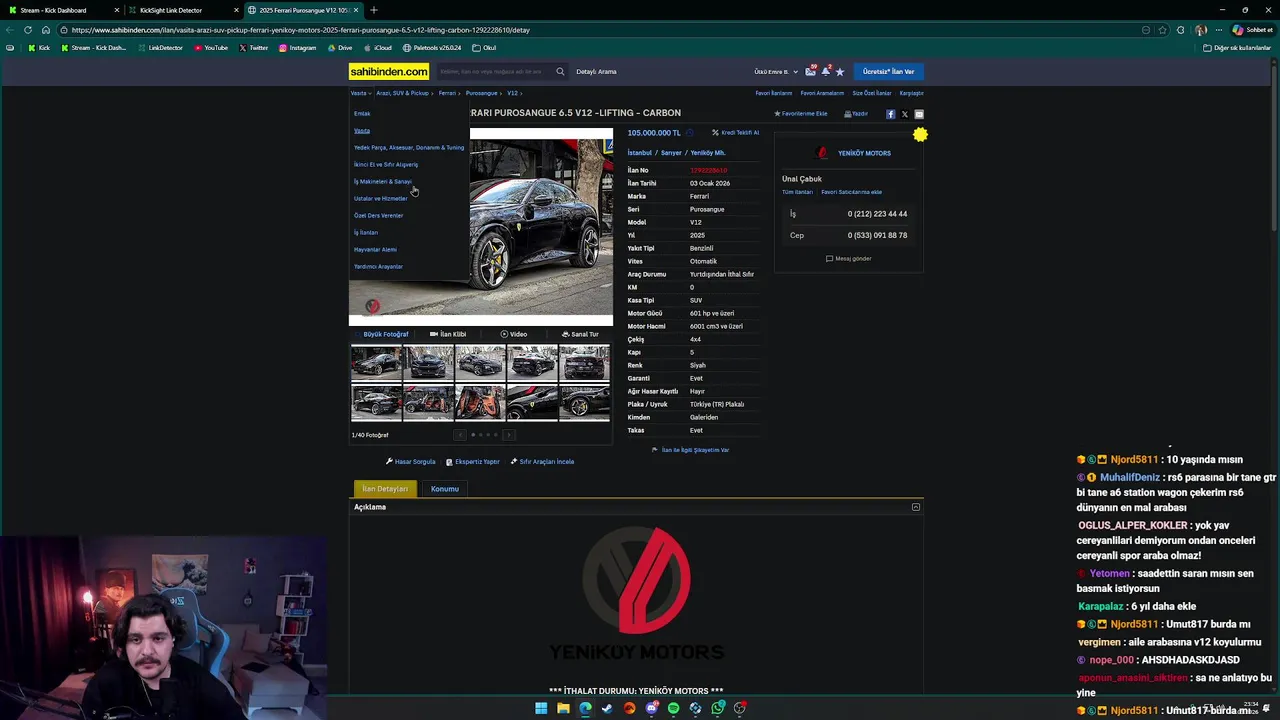Show previous photo page arrow
Image resolution: width=1280 pixels, height=720 pixels.
460,435
